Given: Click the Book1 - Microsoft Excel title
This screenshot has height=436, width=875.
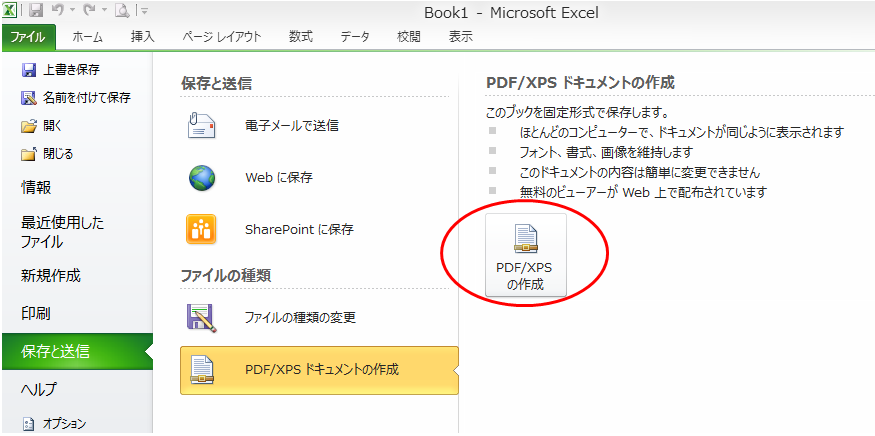Looking at the screenshot, I should 511,13.
